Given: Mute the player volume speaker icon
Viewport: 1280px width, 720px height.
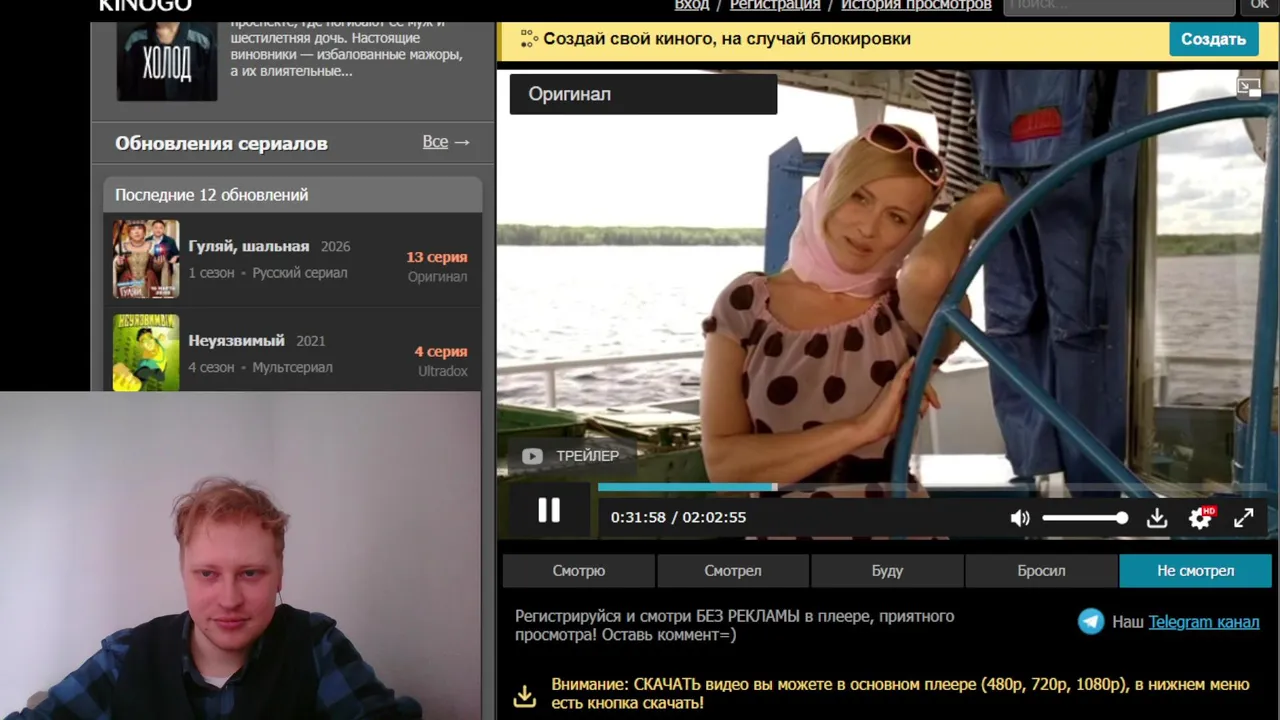Looking at the screenshot, I should 1020,518.
